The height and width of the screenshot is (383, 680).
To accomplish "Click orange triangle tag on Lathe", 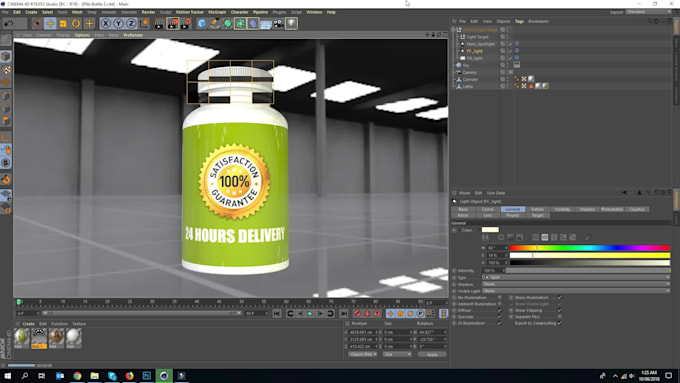I will point(531,86).
